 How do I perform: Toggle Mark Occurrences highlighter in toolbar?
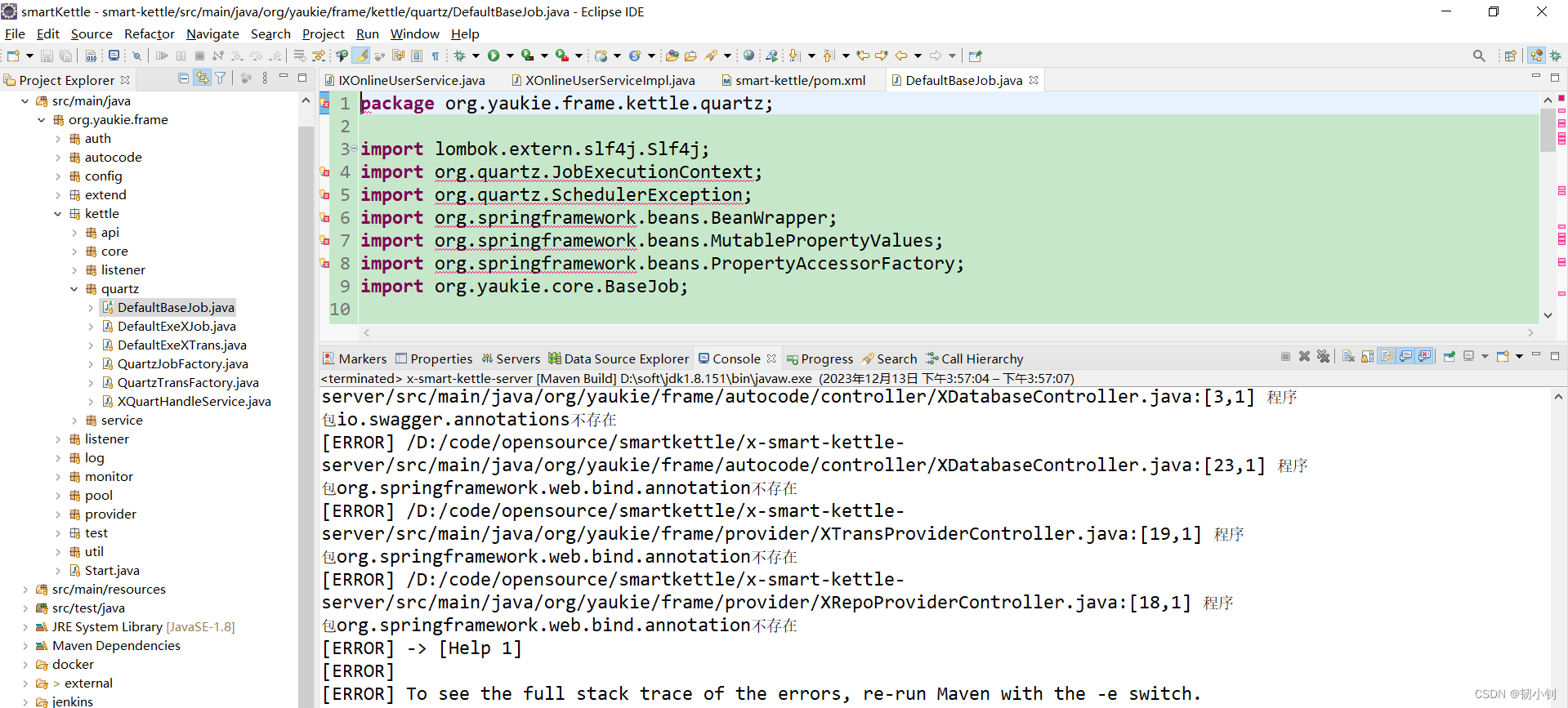pyautogui.click(x=360, y=56)
